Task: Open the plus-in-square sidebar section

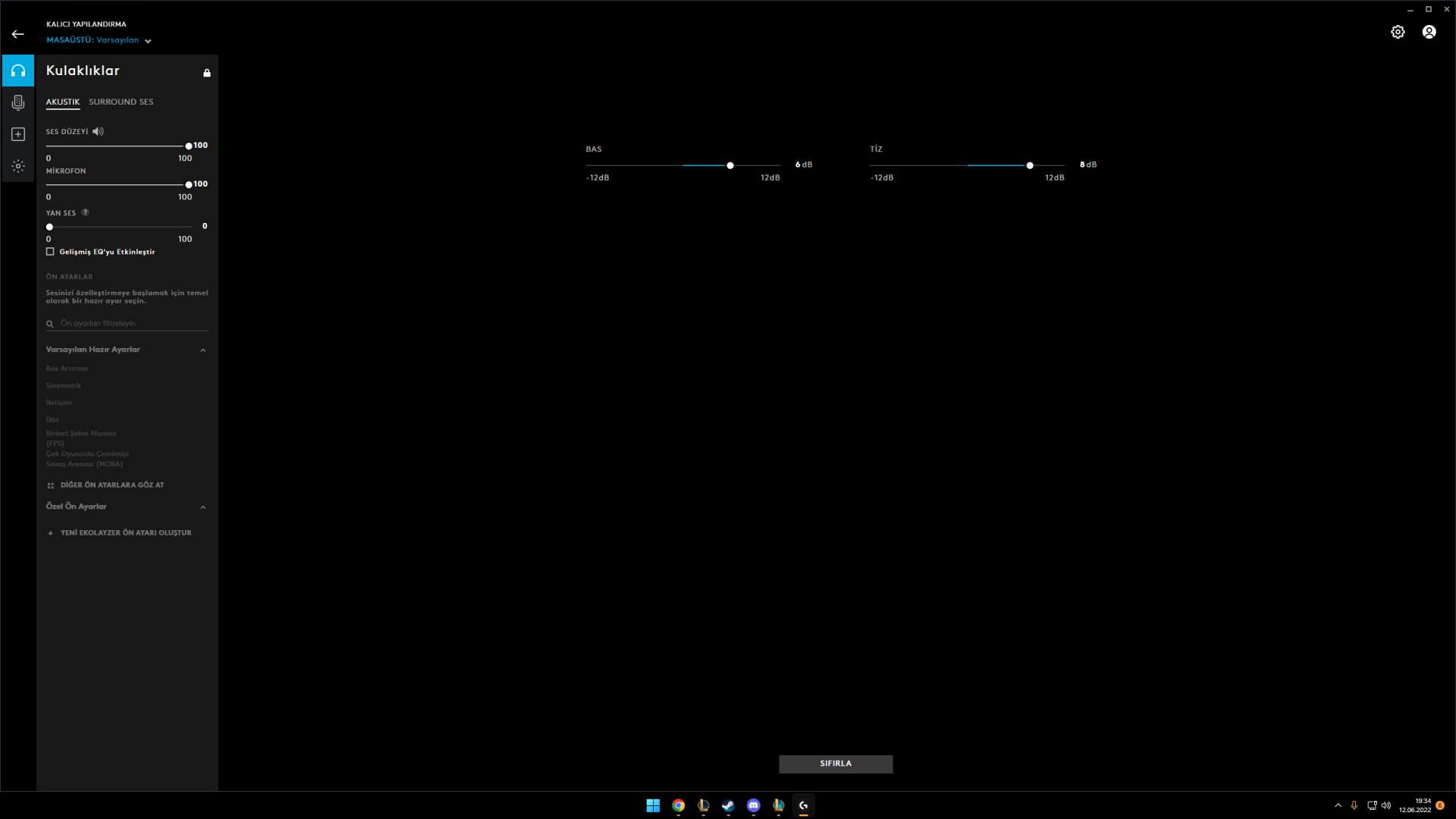Action: click(18, 134)
